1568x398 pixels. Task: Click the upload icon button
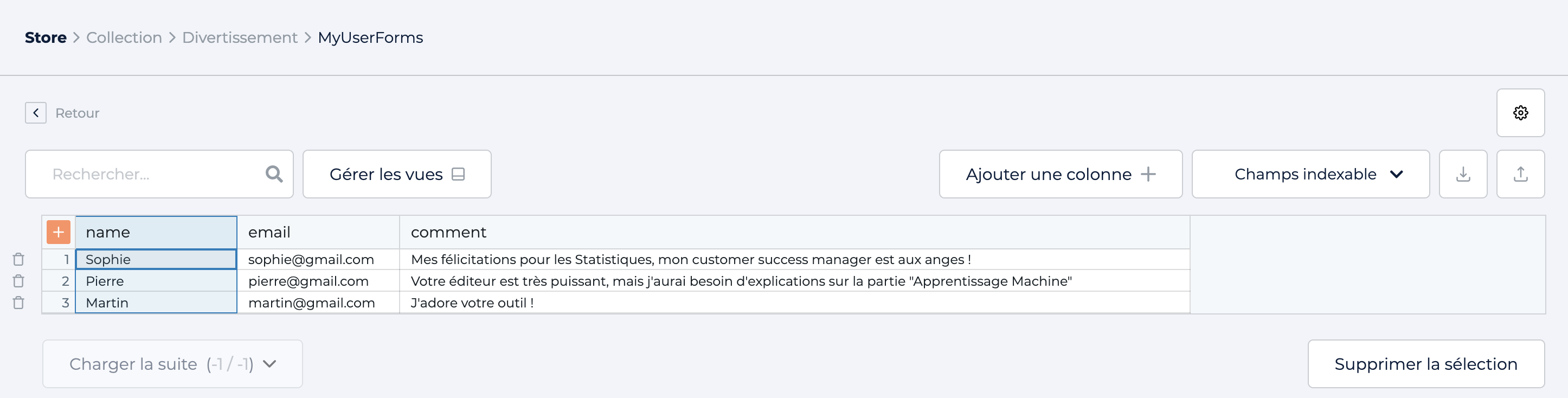point(1520,174)
